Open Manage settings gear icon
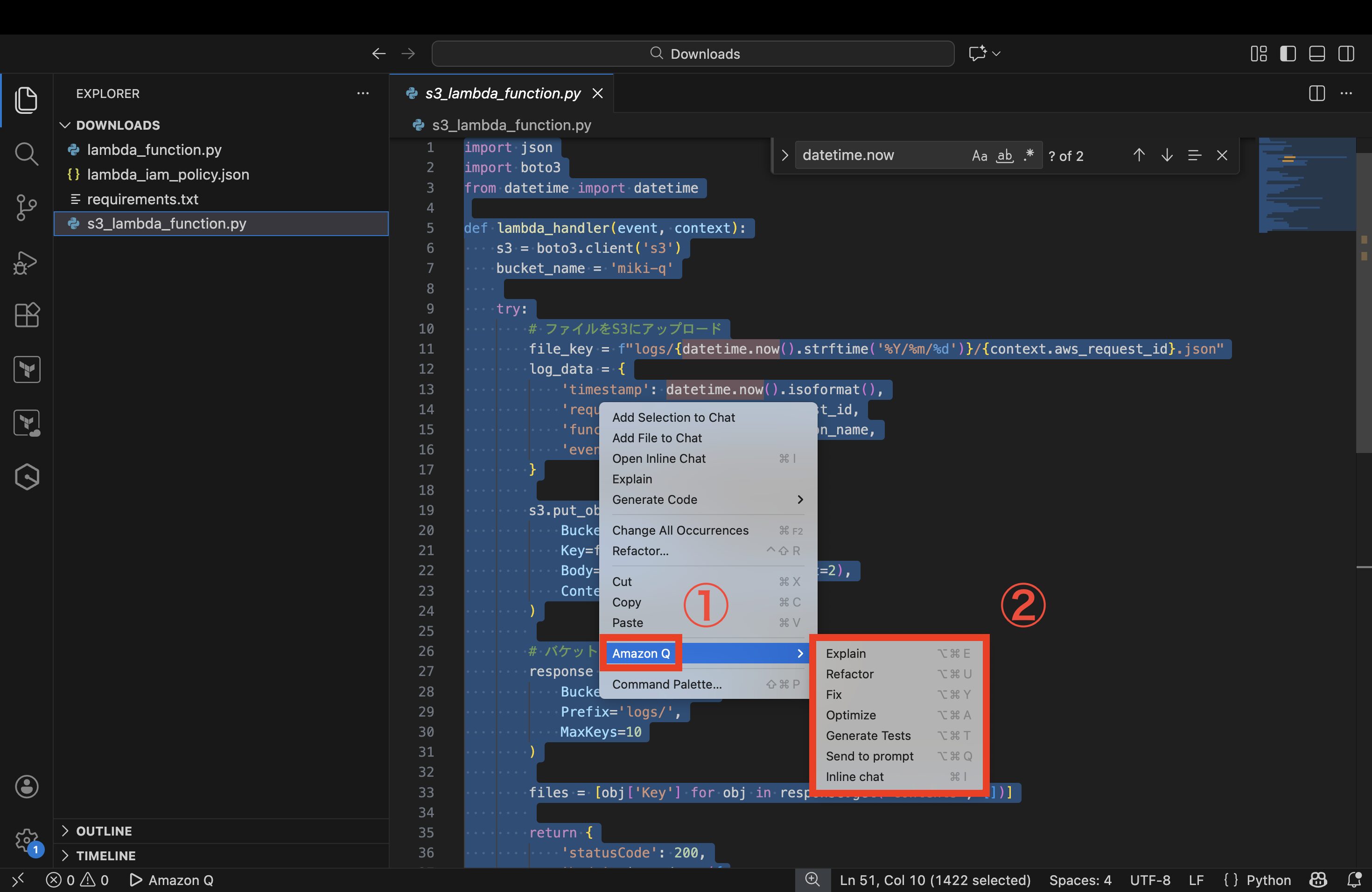Viewport: 1372px width, 892px height. click(26, 840)
